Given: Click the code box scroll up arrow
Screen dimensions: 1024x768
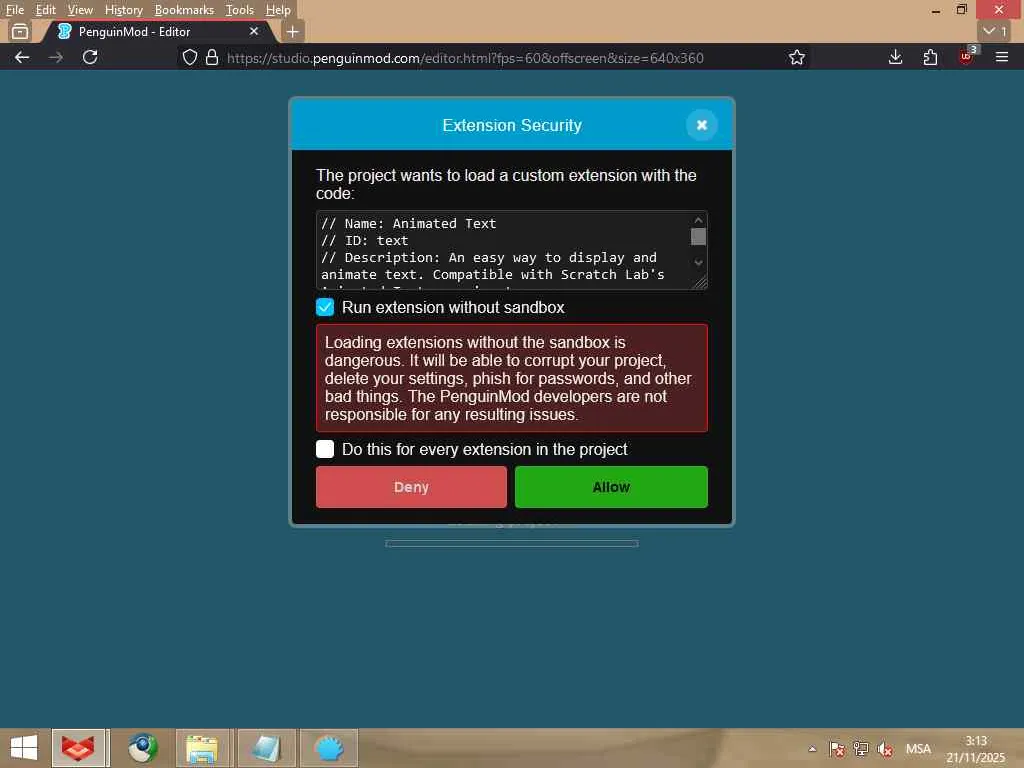Looking at the screenshot, I should [x=698, y=220].
